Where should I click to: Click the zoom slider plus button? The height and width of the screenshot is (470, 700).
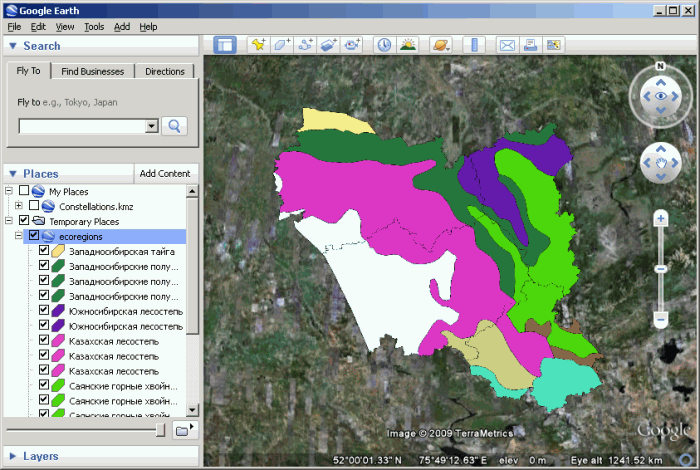coord(660,218)
